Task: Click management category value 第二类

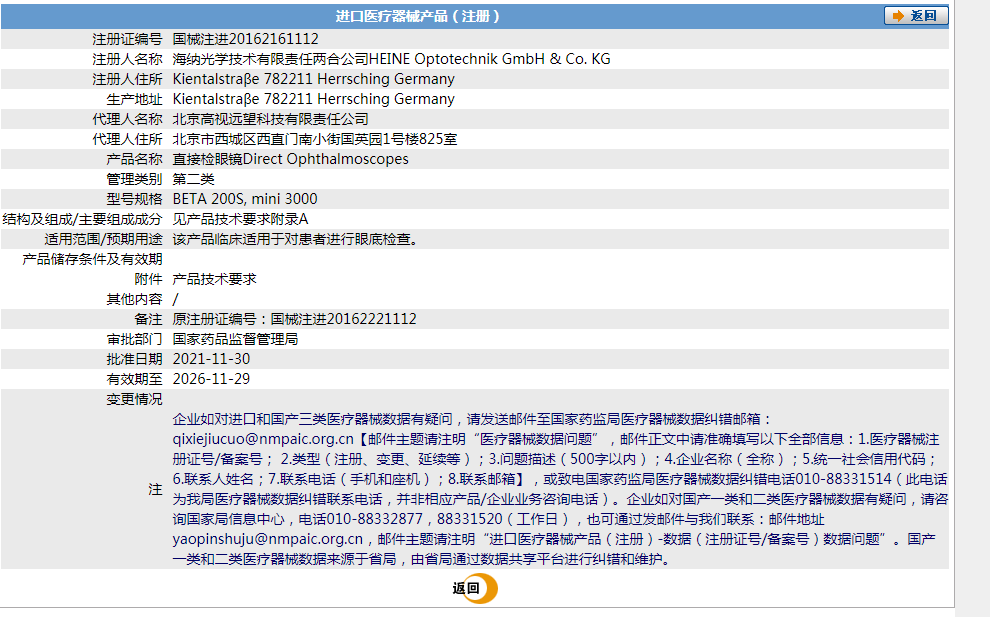Action: [194, 179]
